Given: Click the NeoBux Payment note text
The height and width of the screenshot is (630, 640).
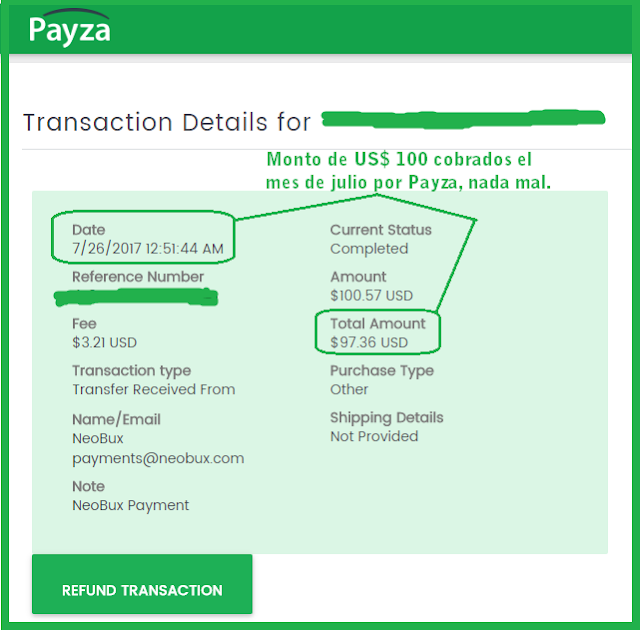Looking at the screenshot, I should coord(131,505).
